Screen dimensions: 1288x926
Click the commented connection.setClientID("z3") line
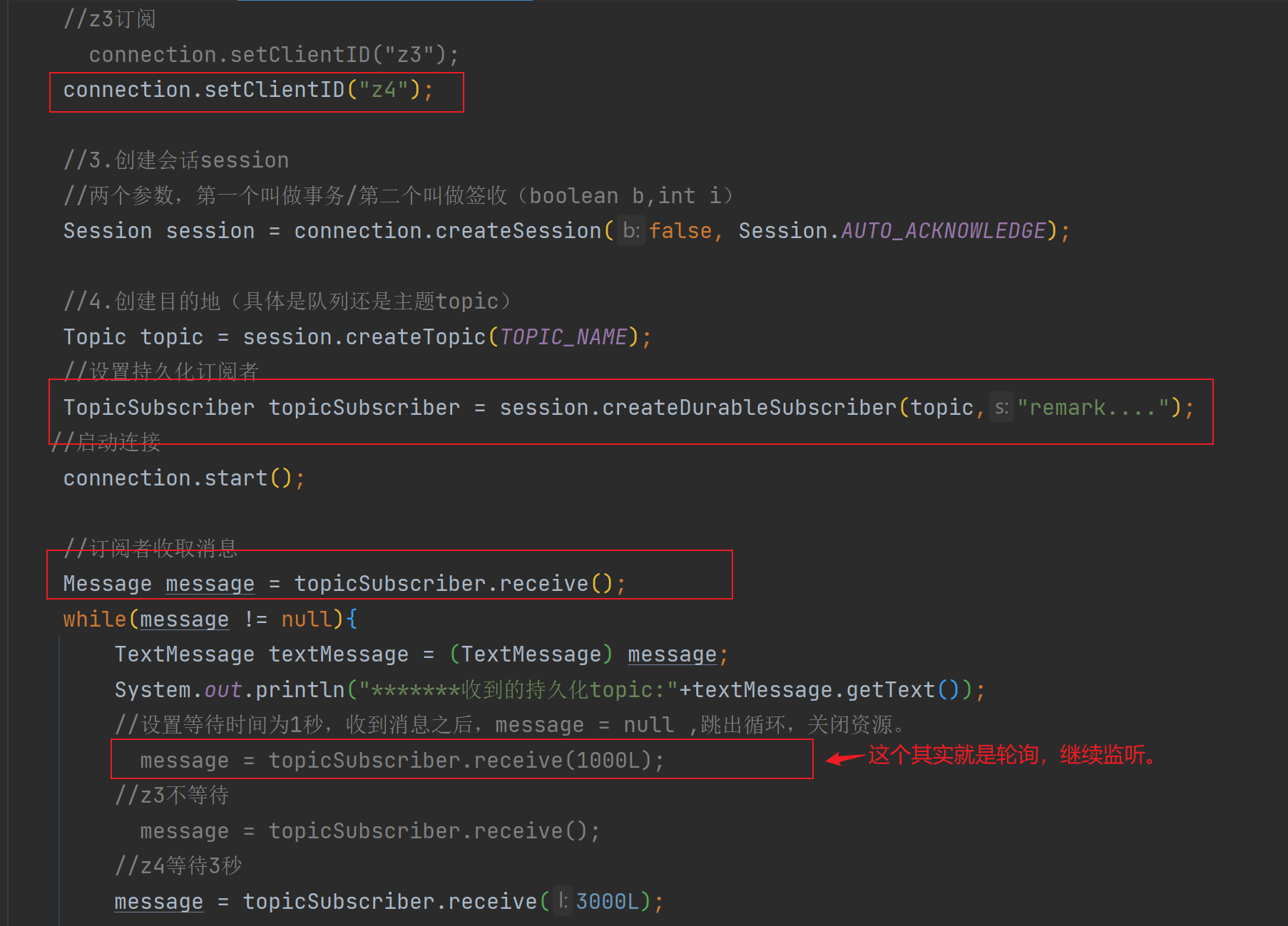(x=274, y=55)
